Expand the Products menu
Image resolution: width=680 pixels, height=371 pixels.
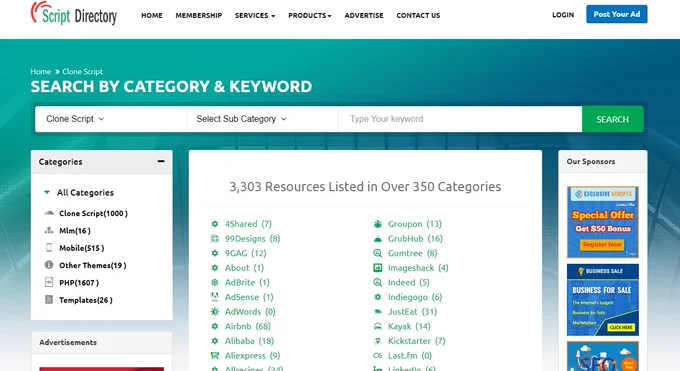pyautogui.click(x=310, y=15)
